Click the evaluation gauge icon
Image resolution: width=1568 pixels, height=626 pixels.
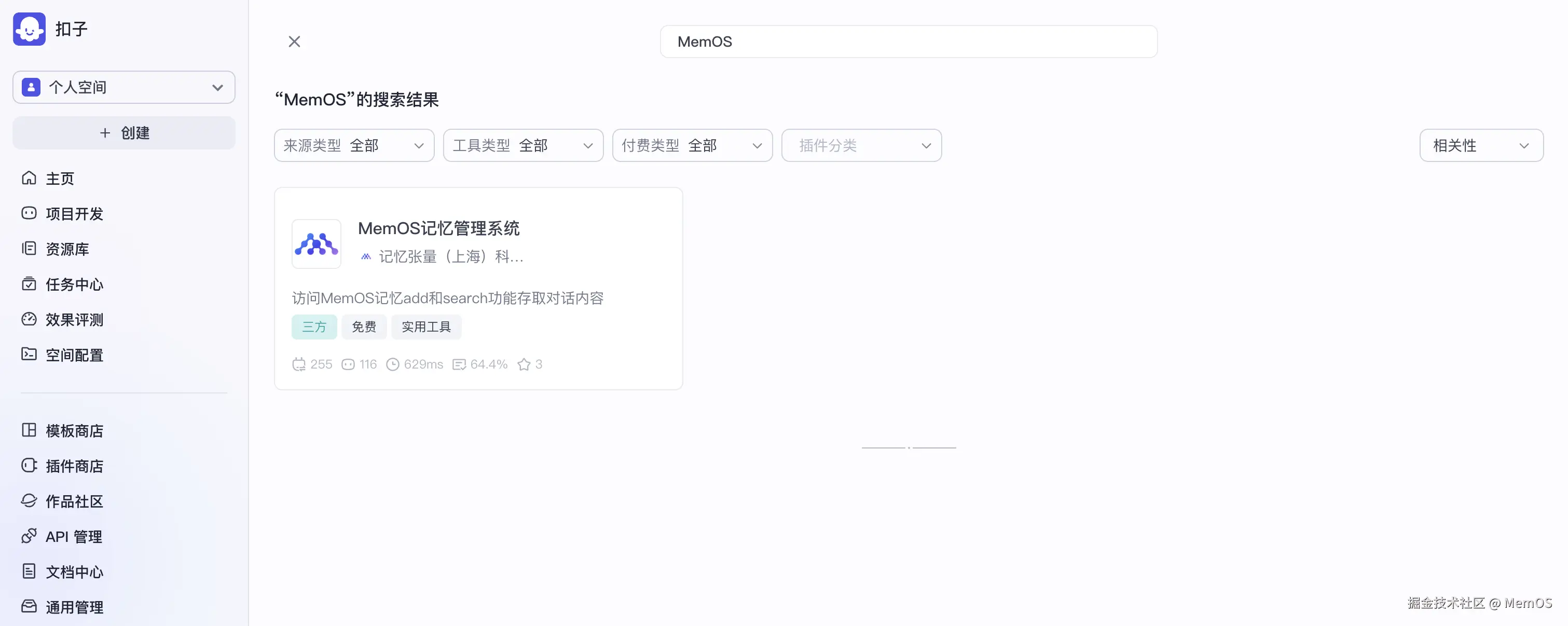[x=29, y=319]
